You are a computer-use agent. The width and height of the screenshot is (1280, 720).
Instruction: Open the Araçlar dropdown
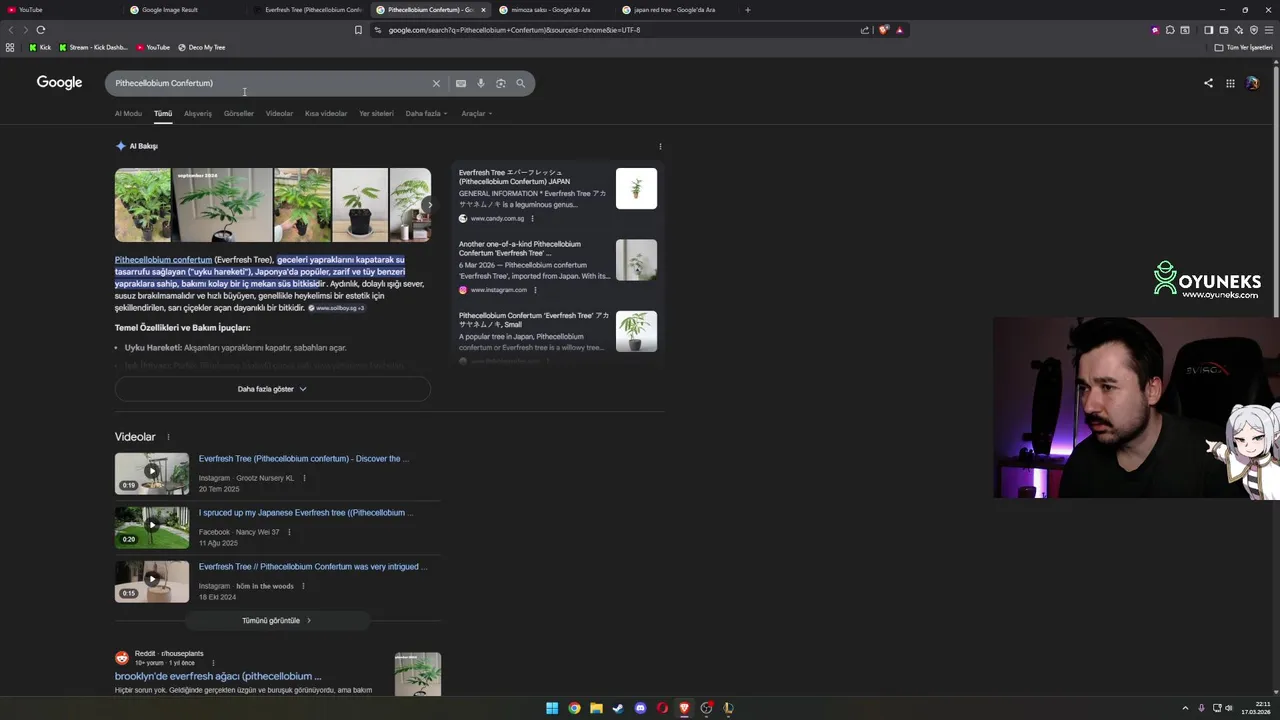[476, 113]
